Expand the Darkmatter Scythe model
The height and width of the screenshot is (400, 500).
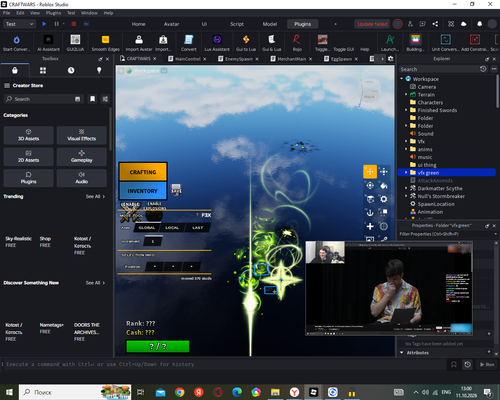406,188
